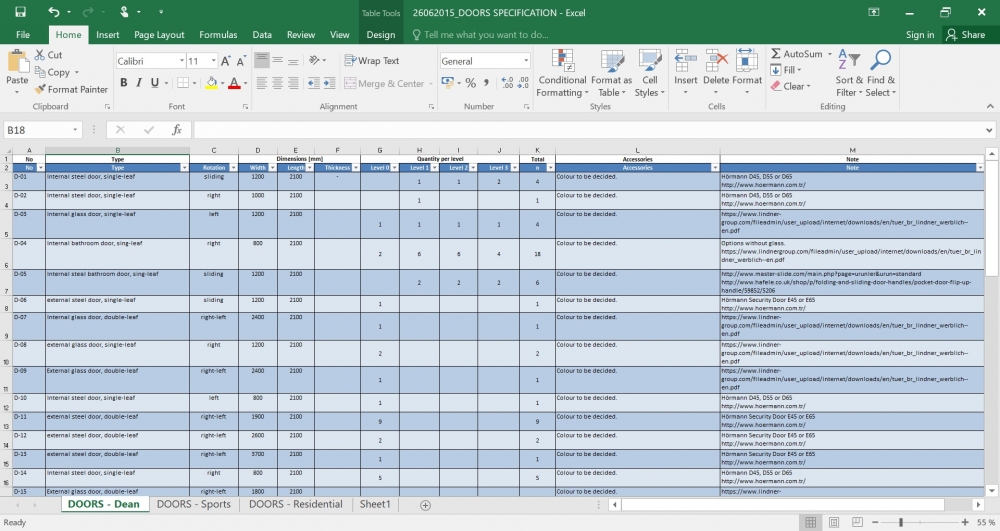Click Merge & Center
This screenshot has width=1000, height=531.
point(384,84)
